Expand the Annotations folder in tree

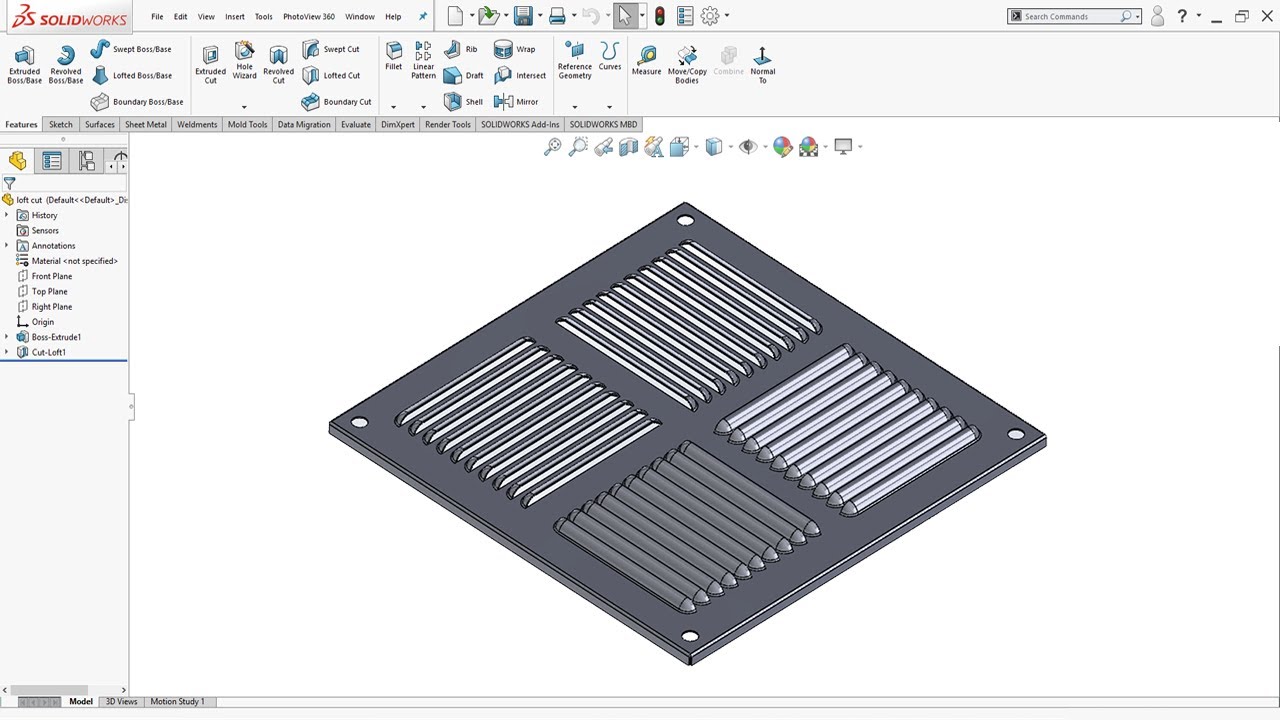(7, 245)
